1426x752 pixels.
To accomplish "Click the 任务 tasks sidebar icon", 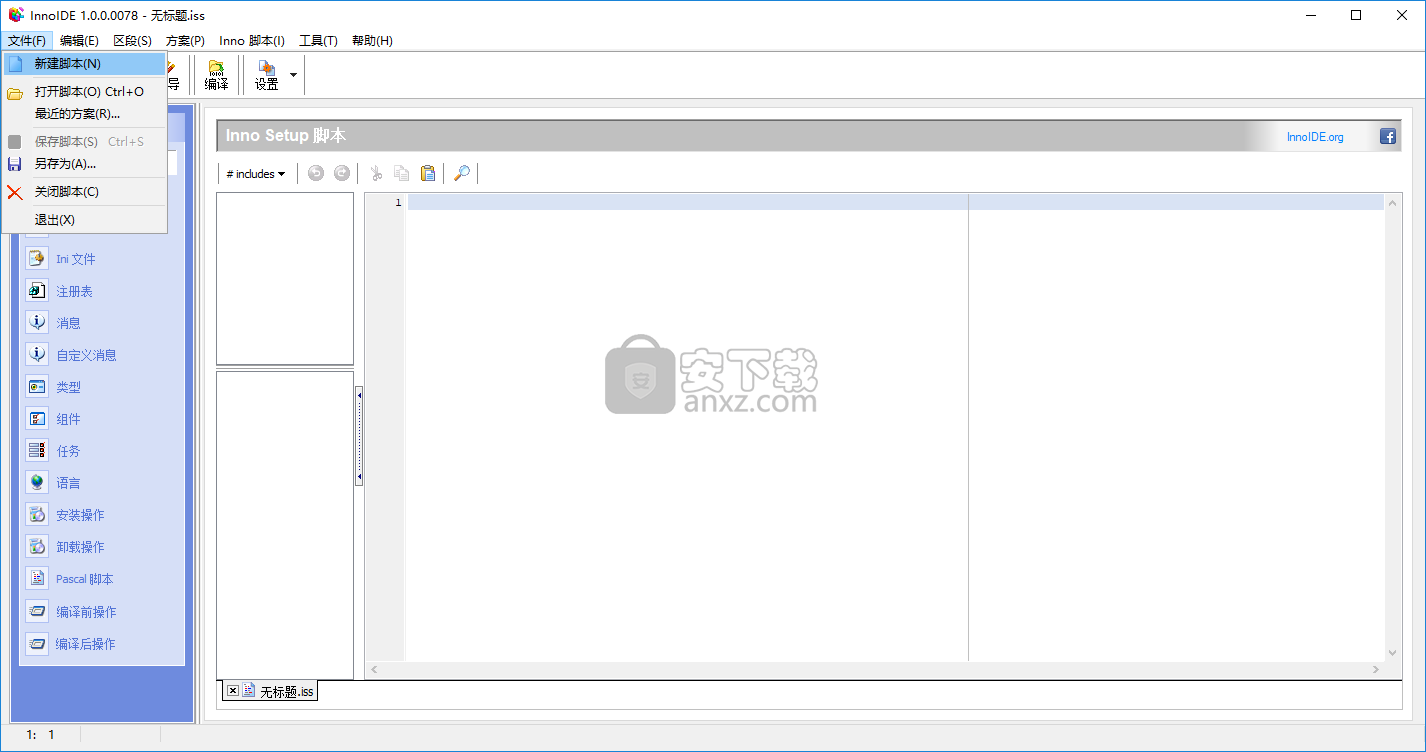I will (x=37, y=450).
